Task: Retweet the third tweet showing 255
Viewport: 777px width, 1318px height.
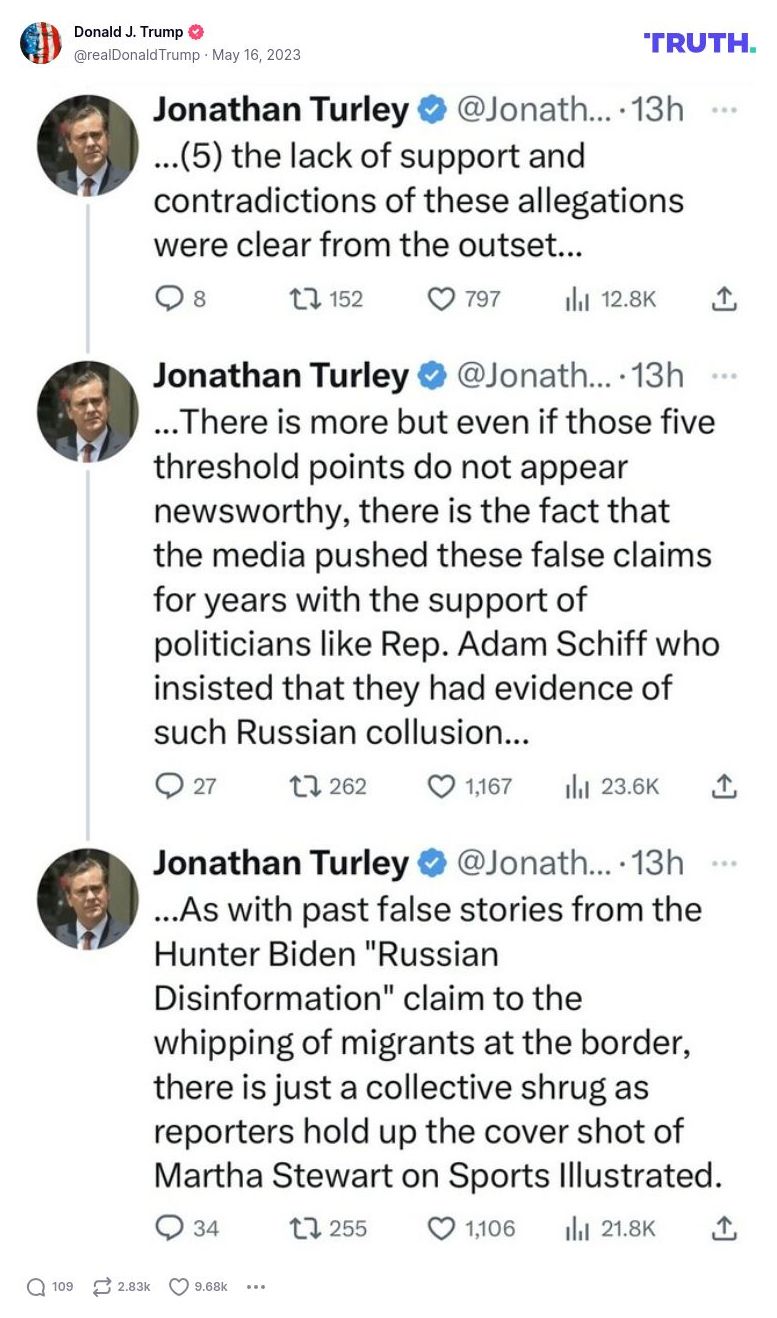Action: tap(301, 1228)
